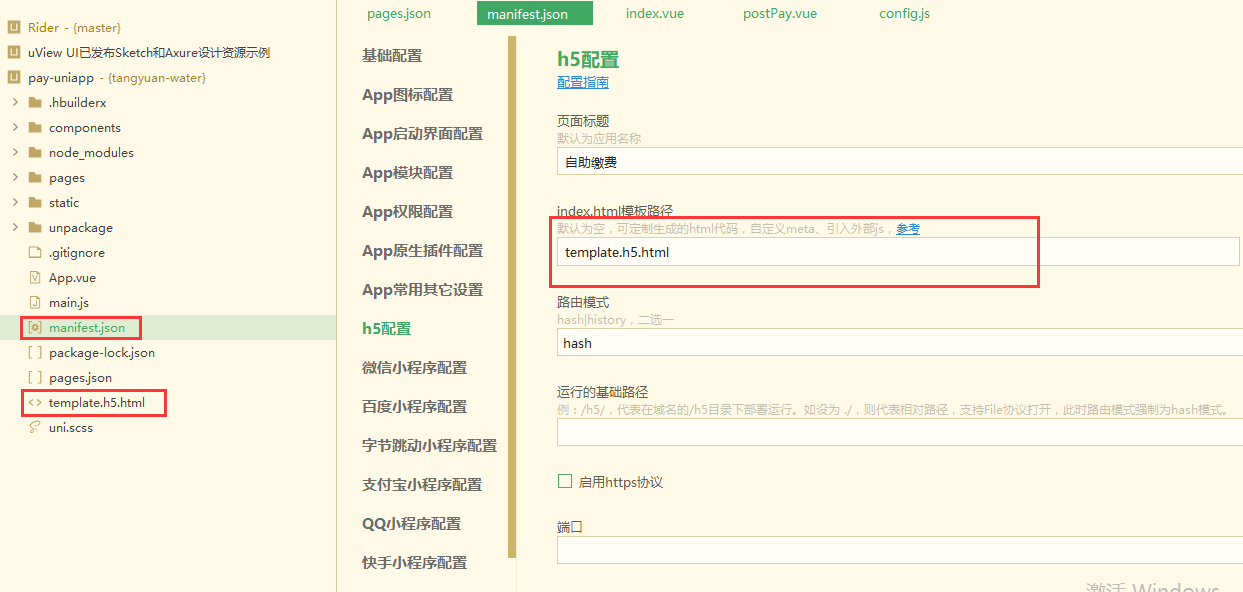Open App图标配置 section
Screen dimensions: 1243x592
pos(407,95)
